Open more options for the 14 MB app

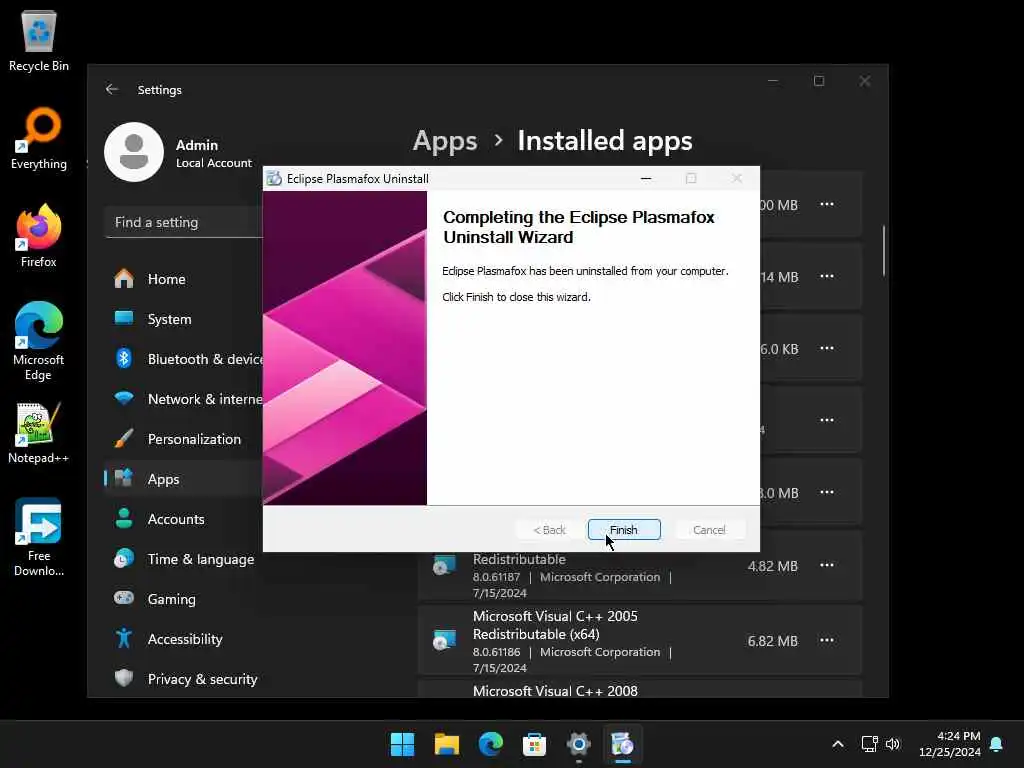click(x=827, y=276)
